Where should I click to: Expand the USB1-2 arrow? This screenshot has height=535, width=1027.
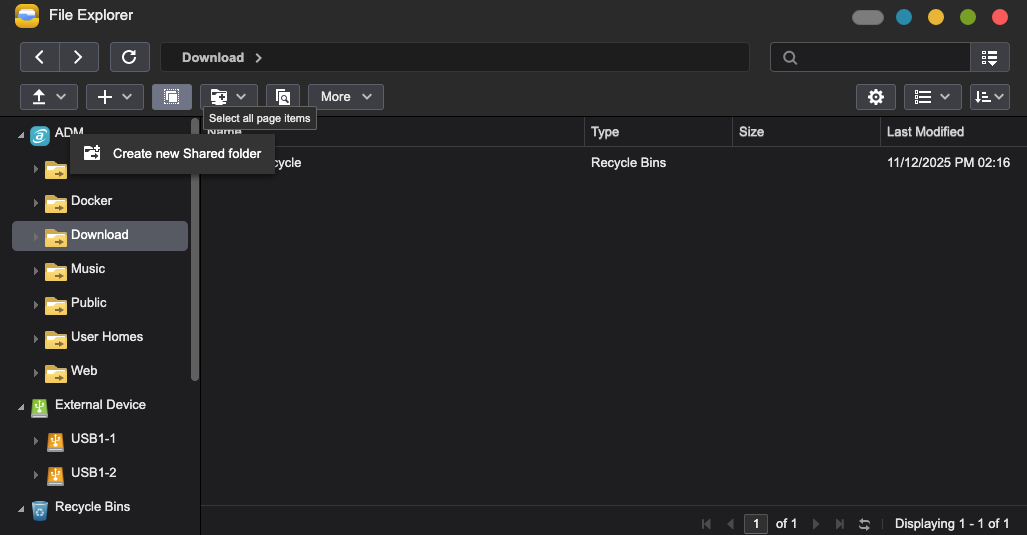35,475
